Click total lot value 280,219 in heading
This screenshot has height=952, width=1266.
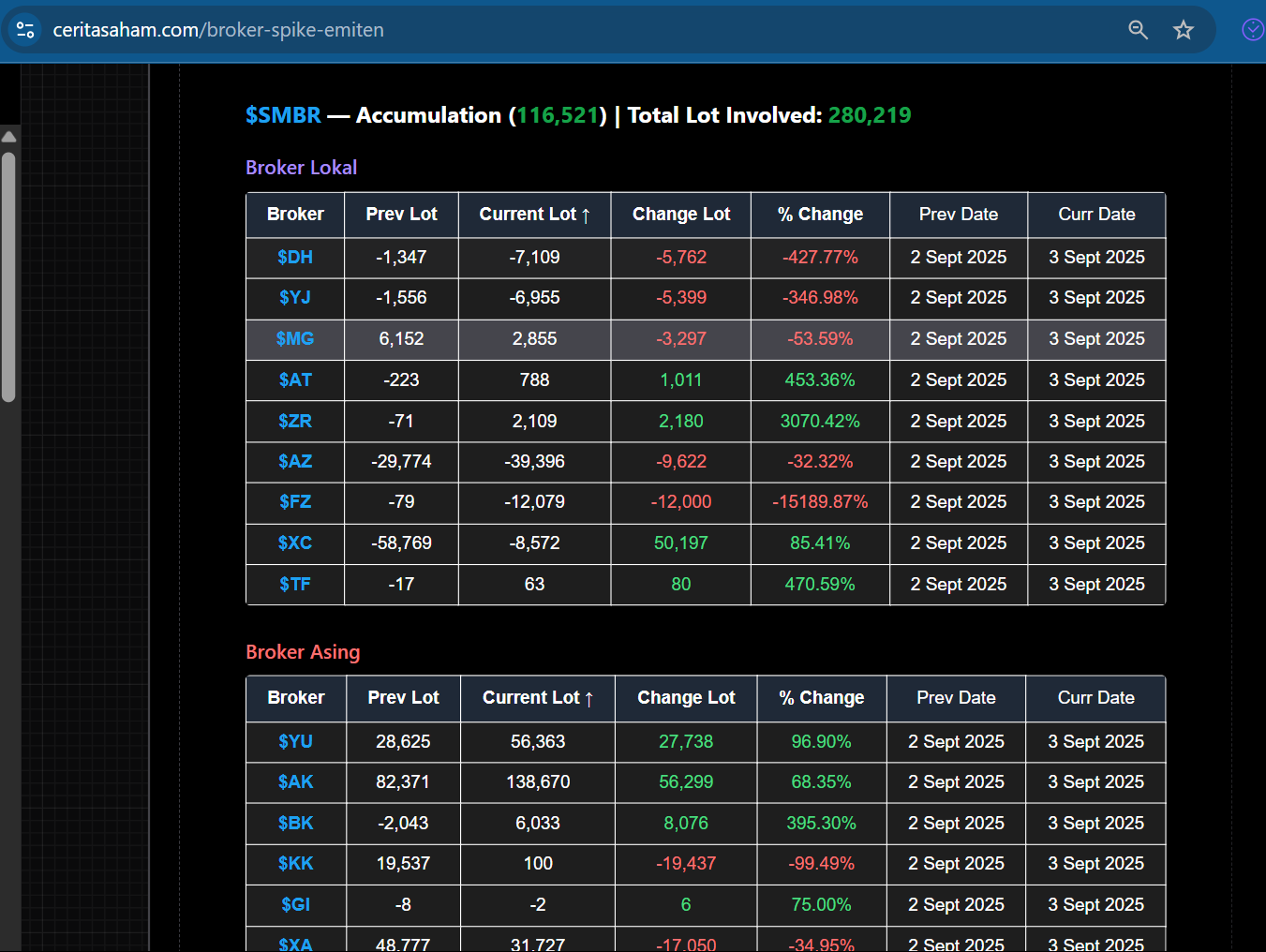[x=870, y=115]
